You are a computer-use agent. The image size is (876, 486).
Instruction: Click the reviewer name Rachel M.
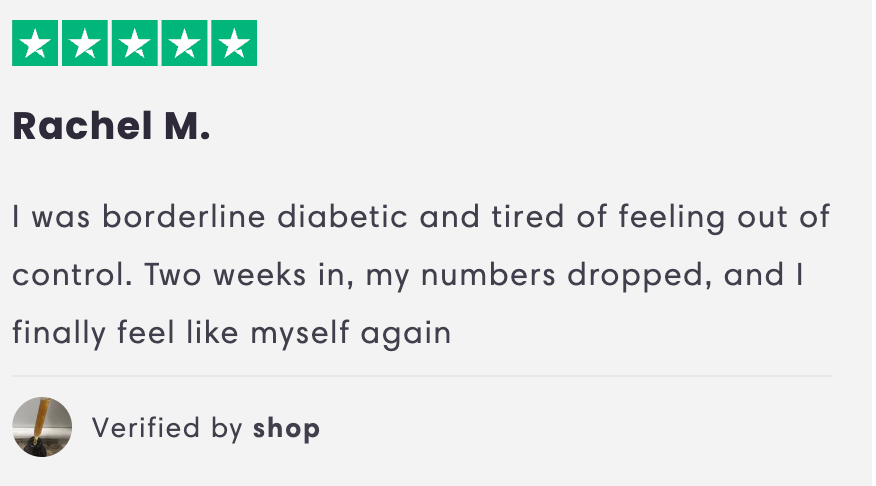(111, 126)
